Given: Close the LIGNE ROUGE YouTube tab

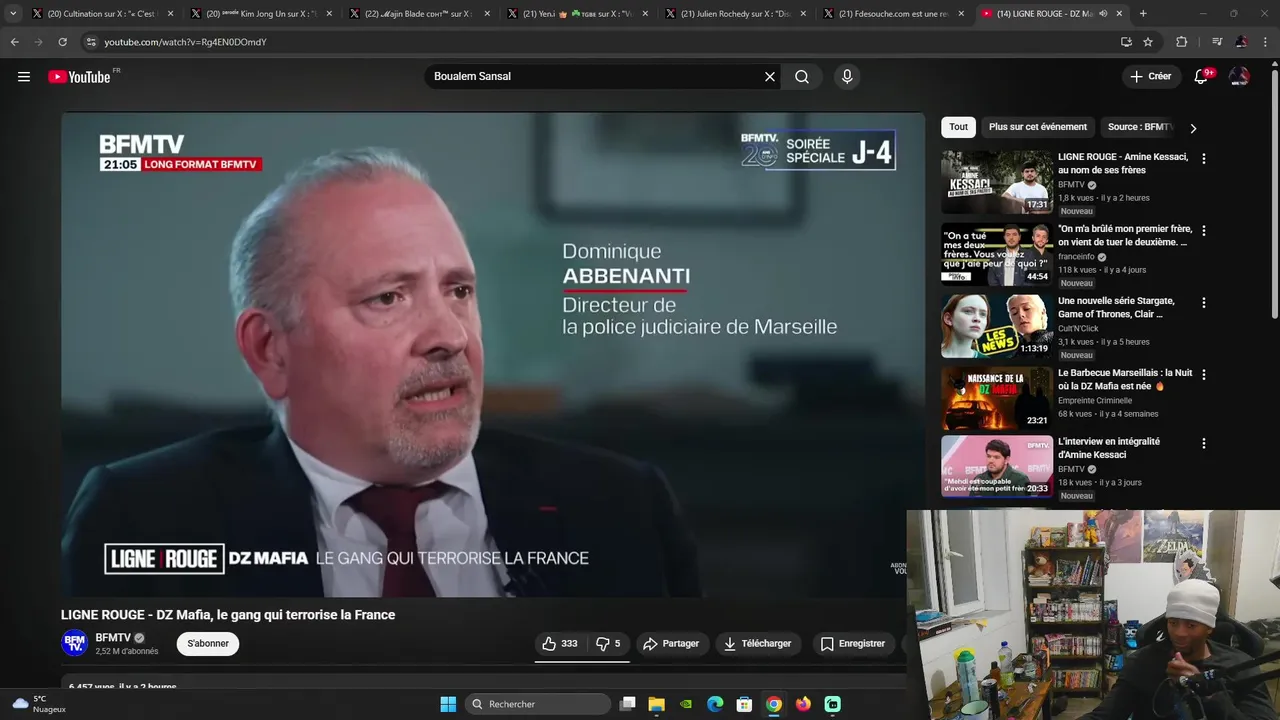Looking at the screenshot, I should pyautogui.click(x=1119, y=14).
